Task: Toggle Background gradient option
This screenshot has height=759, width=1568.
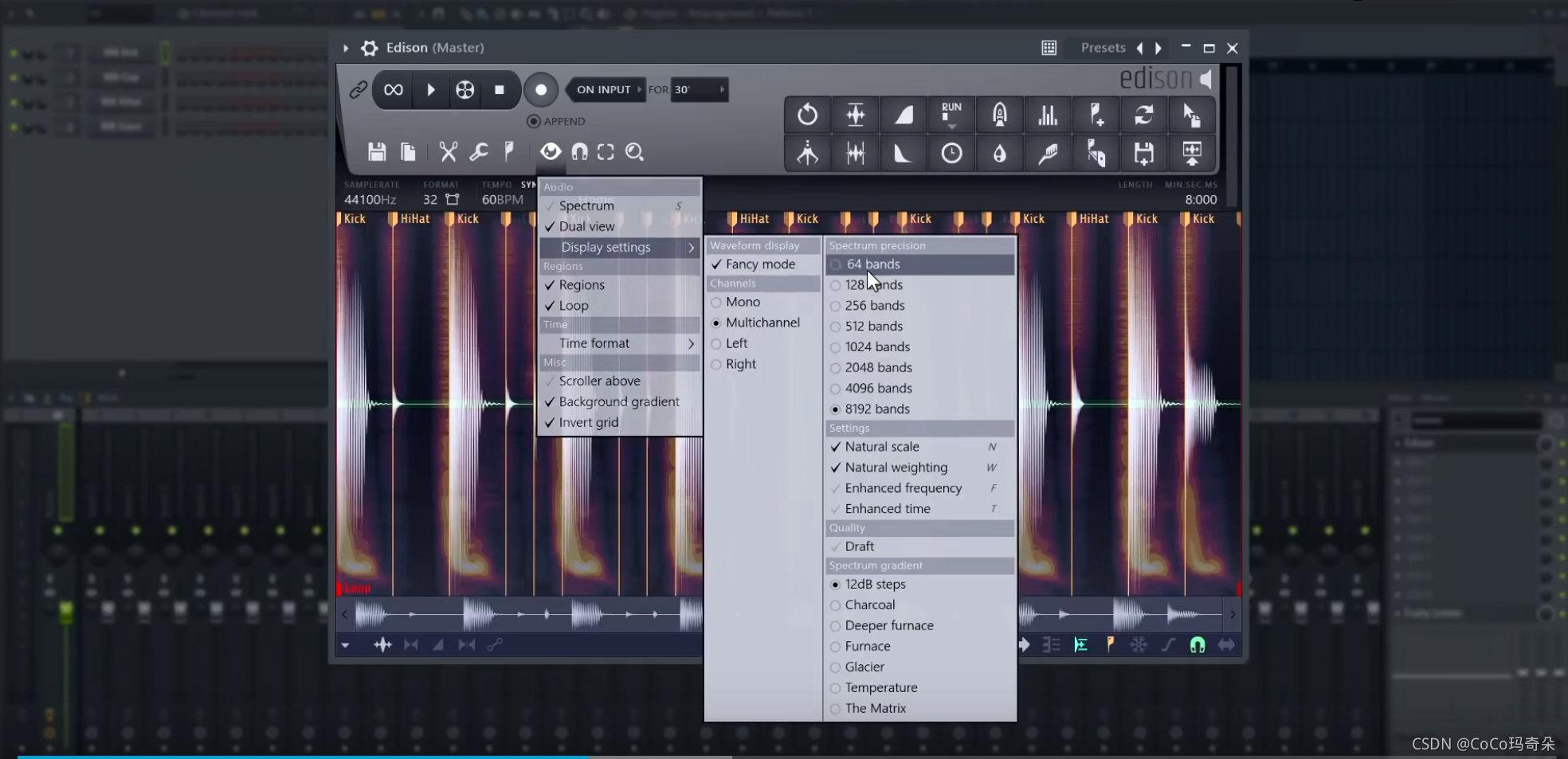Action: [x=620, y=401]
